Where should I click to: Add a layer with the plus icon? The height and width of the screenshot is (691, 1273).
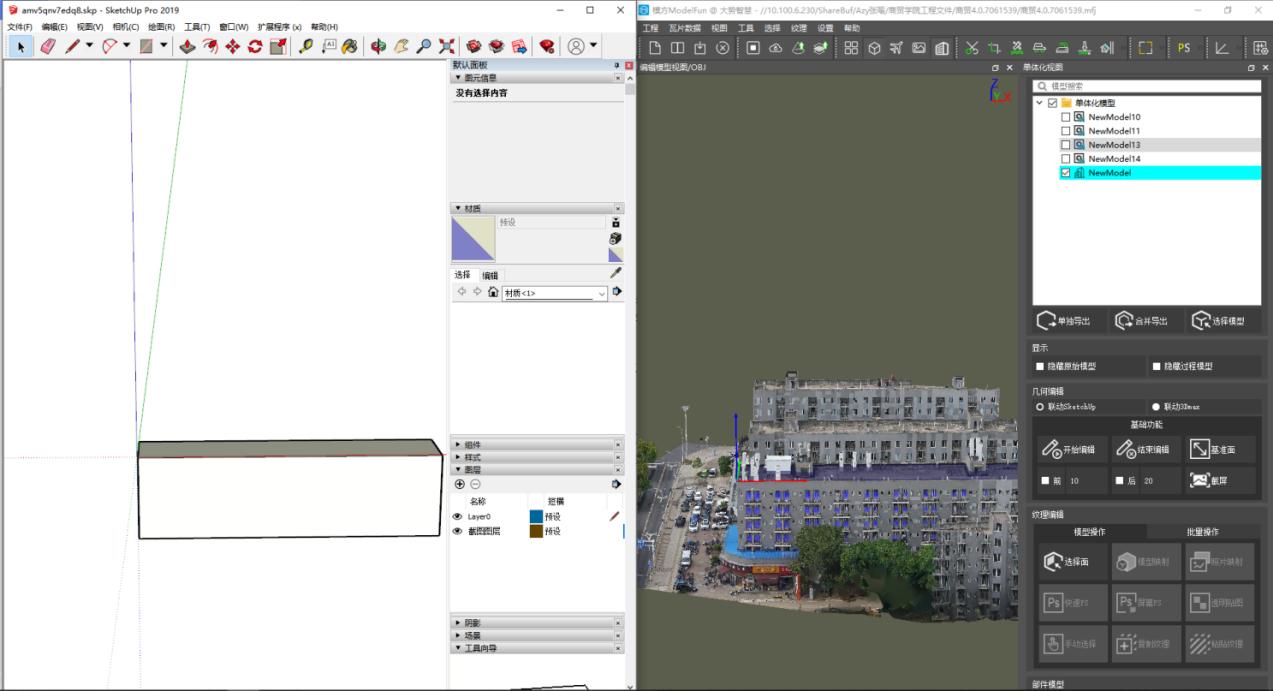click(460, 484)
